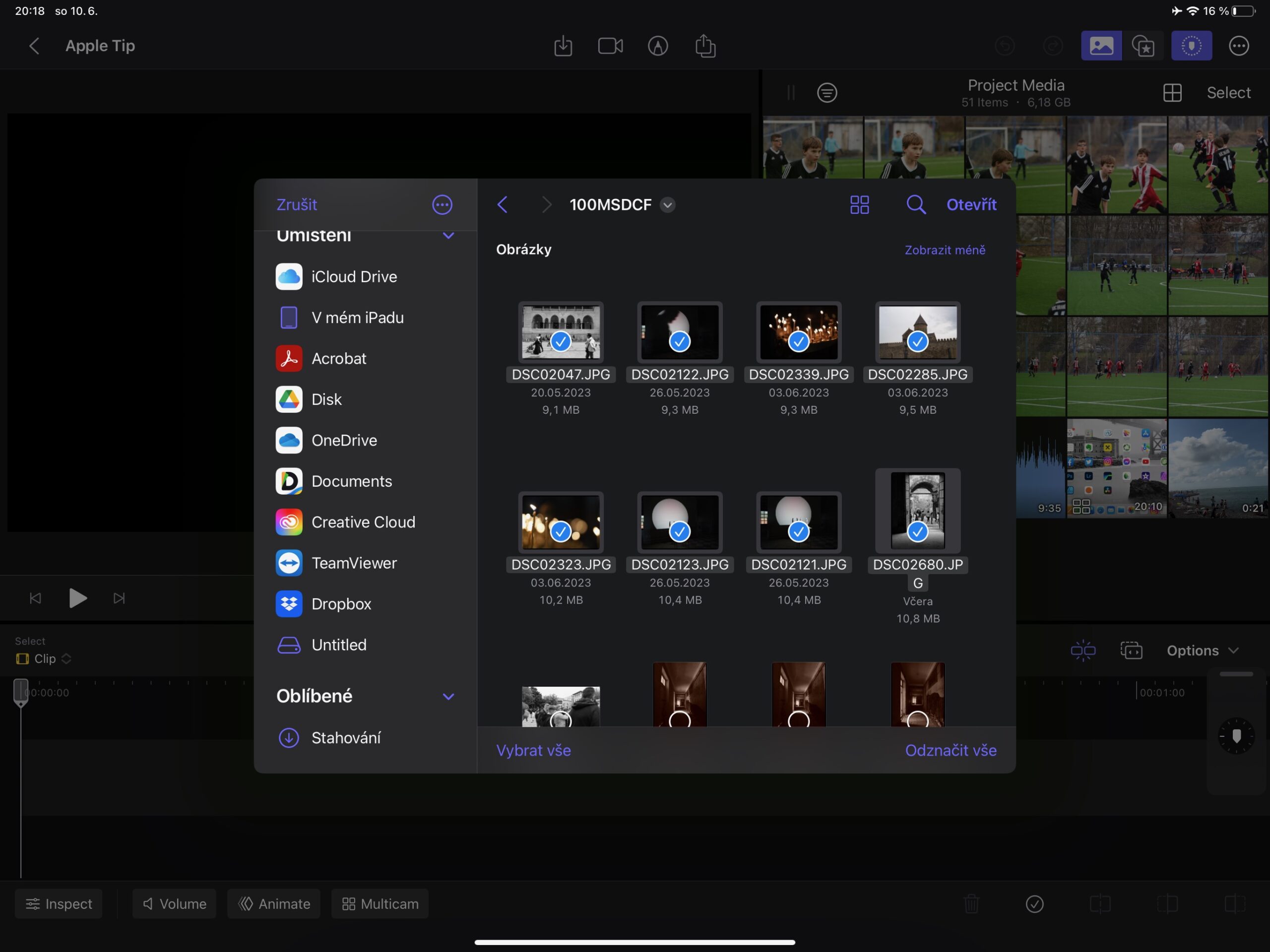Select the cloudy sky clip thumbnail
Screen dimensions: 1270x952
[x=1217, y=468]
